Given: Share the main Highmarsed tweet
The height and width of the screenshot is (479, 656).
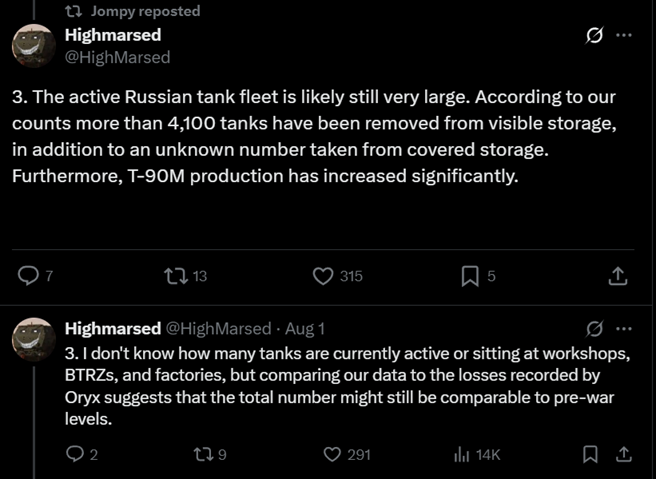Looking at the screenshot, I should pyautogui.click(x=618, y=276).
